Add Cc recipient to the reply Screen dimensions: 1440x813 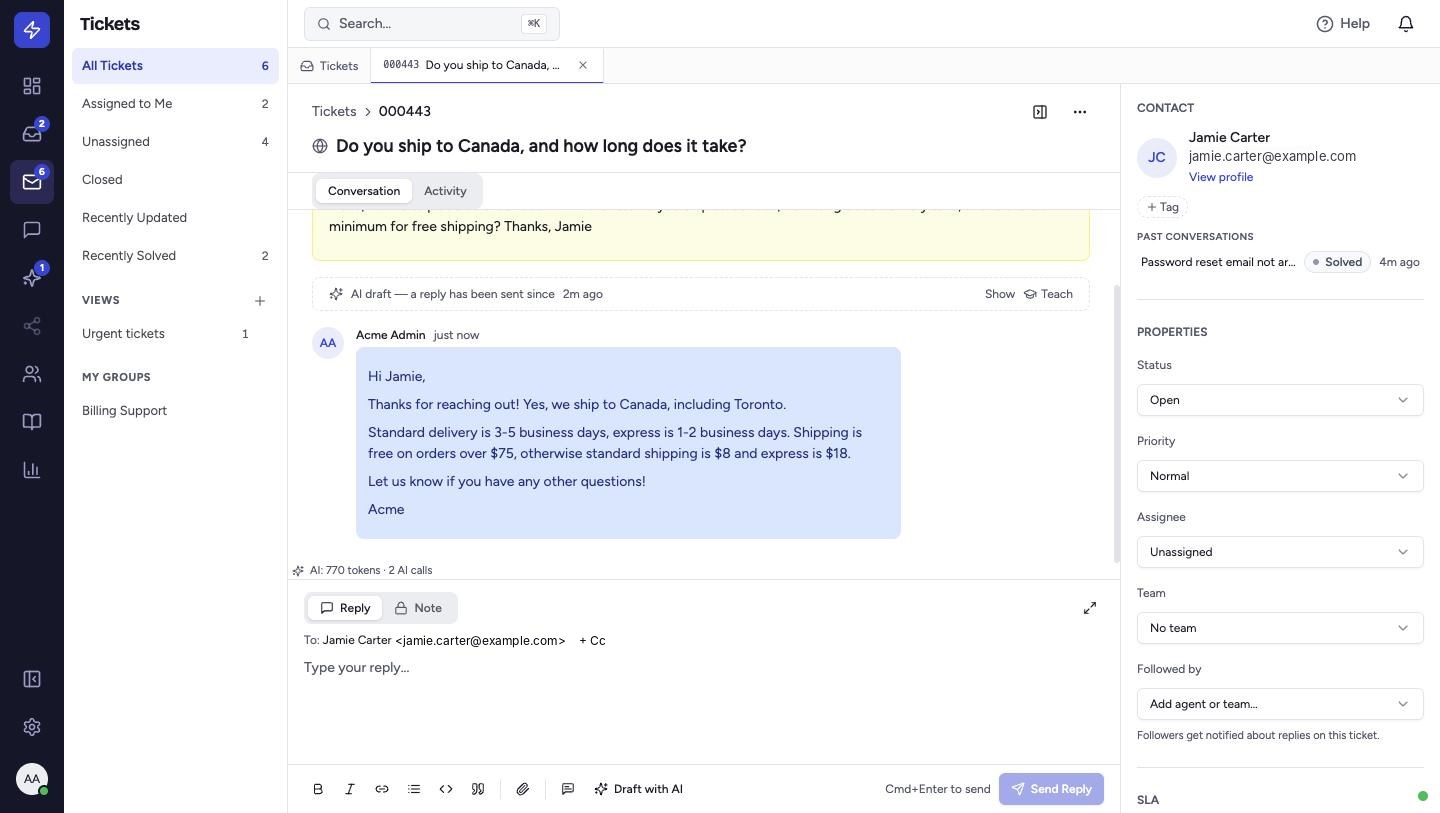(592, 640)
